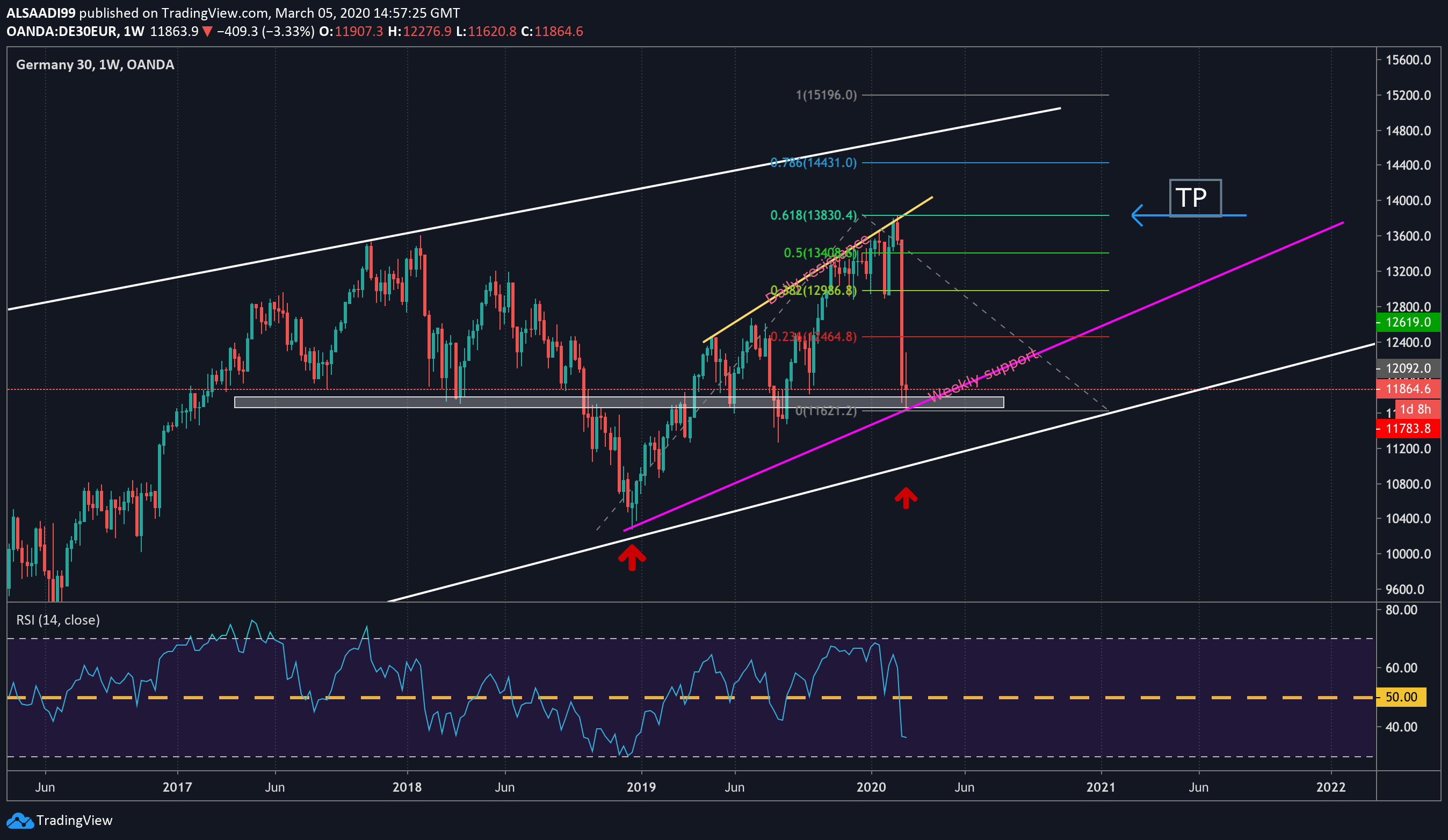Screen dimensions: 1448x840
Task: Click the Fib level label 0.5(13408.6)
Action: click(x=820, y=253)
